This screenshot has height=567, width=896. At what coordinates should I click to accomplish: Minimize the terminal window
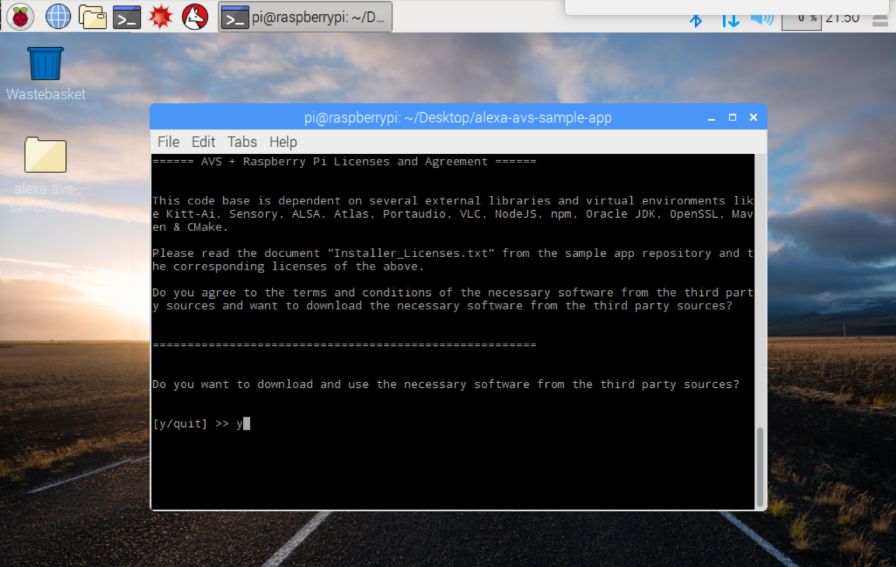[711, 118]
